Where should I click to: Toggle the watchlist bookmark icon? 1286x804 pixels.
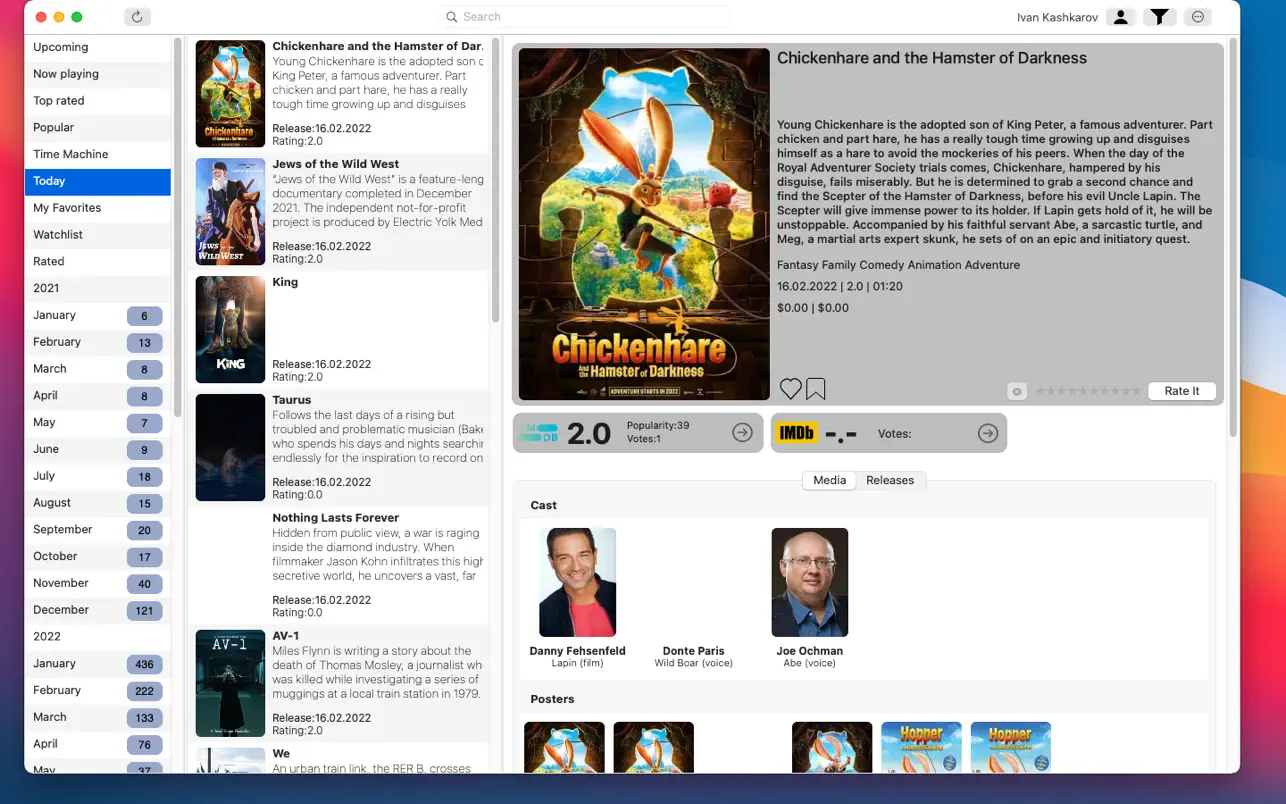(x=816, y=389)
